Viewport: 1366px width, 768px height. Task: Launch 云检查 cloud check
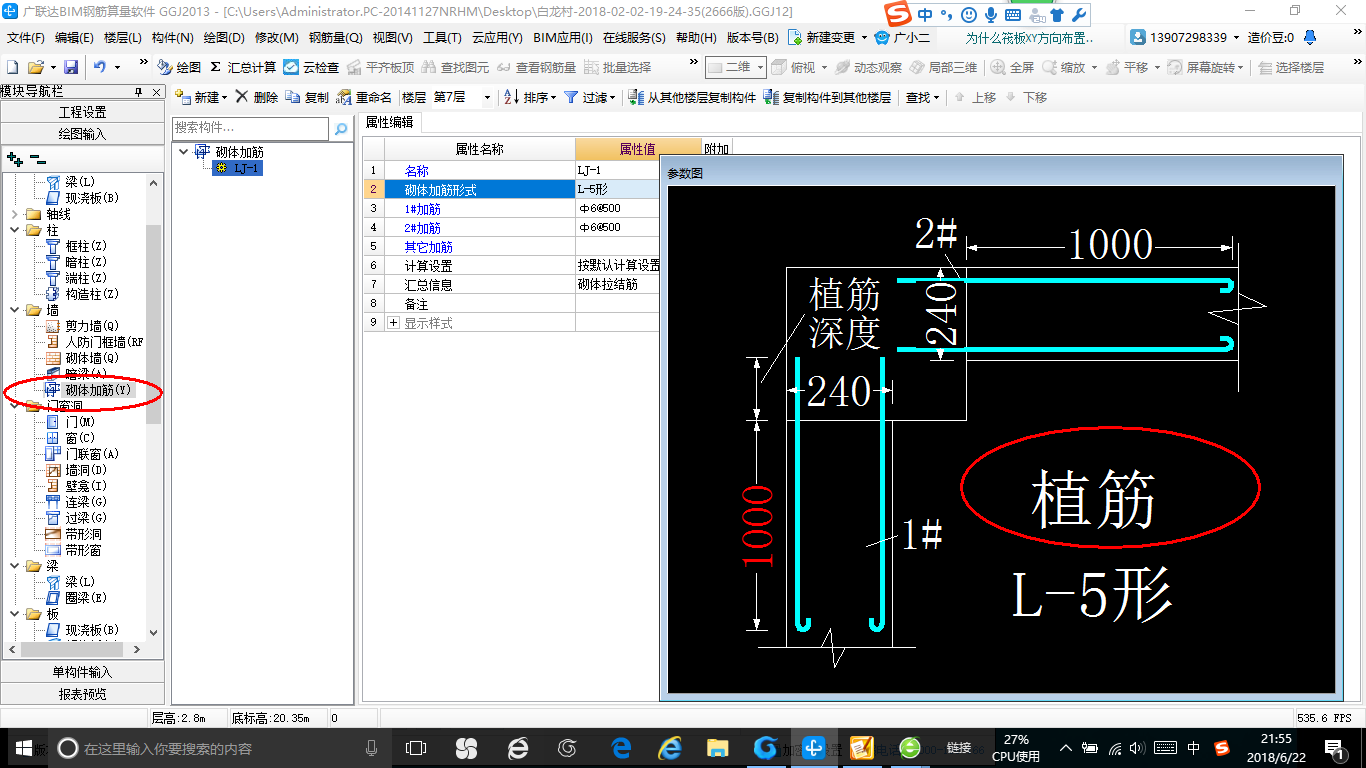(x=311, y=67)
